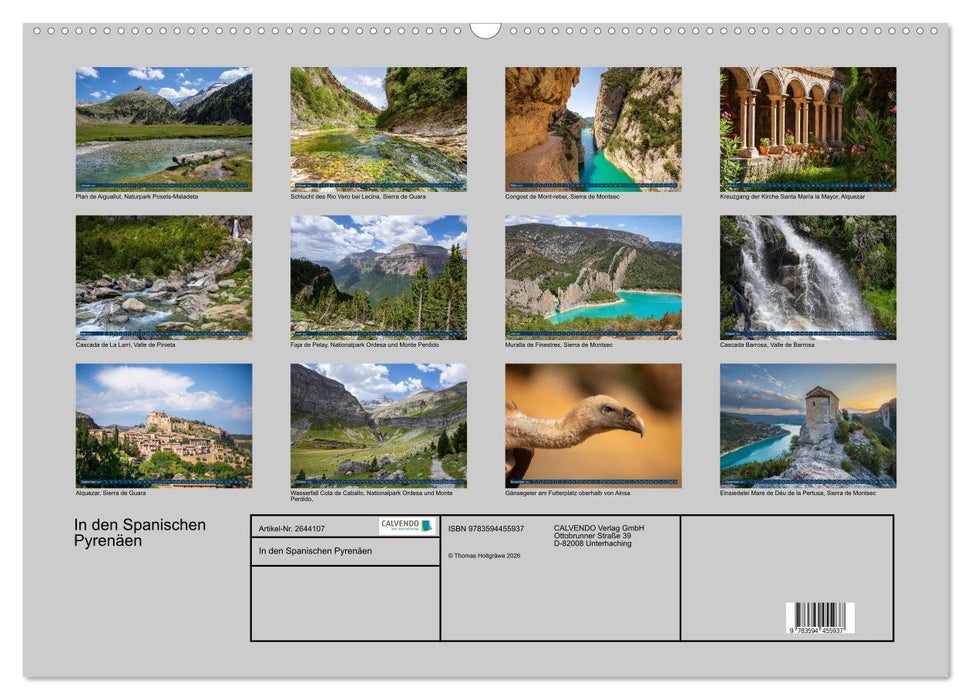Viewport: 971px width, 700px height.
Task: Select the 'Artikel-Nr. 2644107' text
Action: pyautogui.click(x=292, y=528)
